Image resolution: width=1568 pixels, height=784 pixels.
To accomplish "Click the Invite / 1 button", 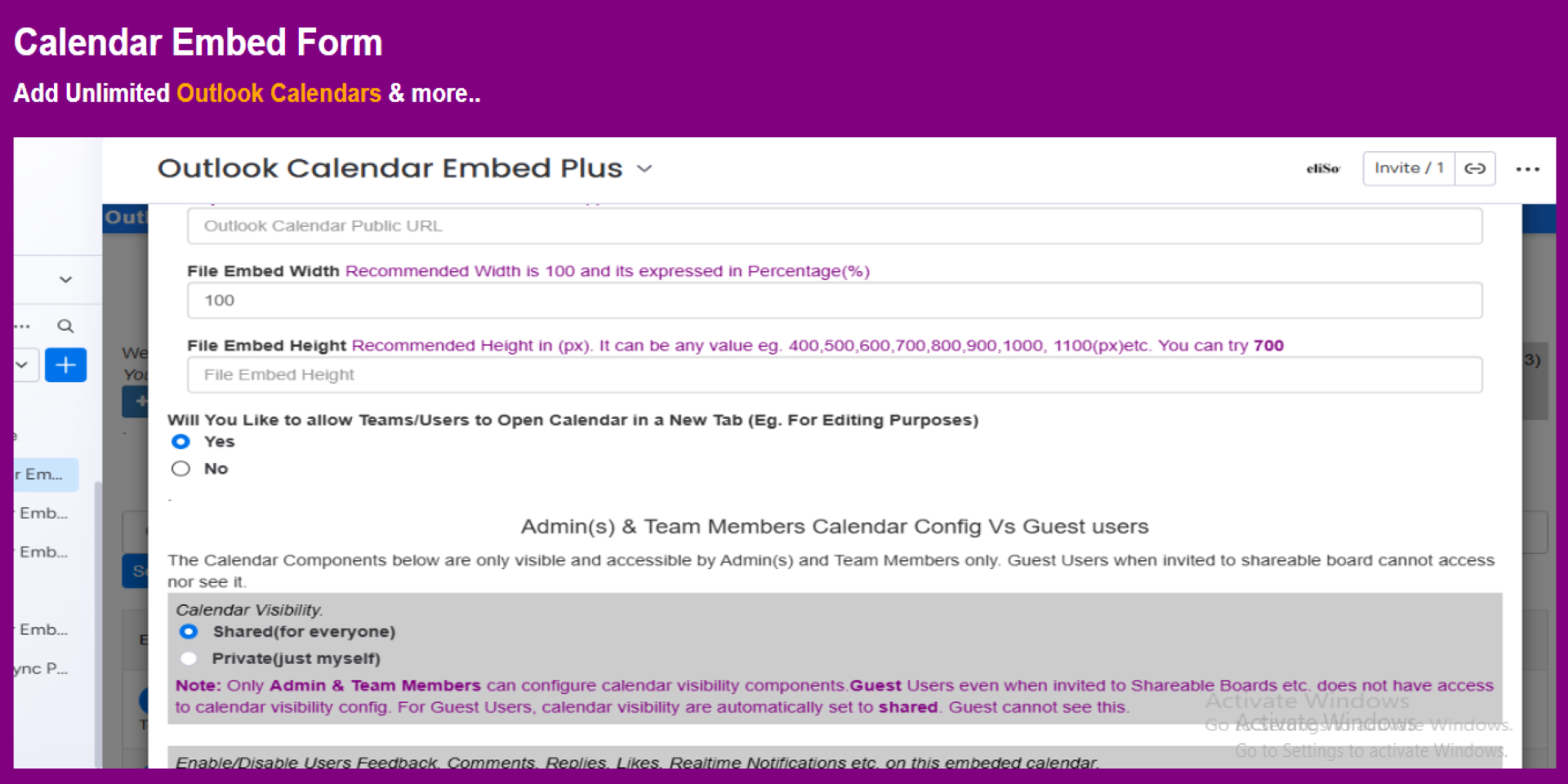I will (1409, 168).
